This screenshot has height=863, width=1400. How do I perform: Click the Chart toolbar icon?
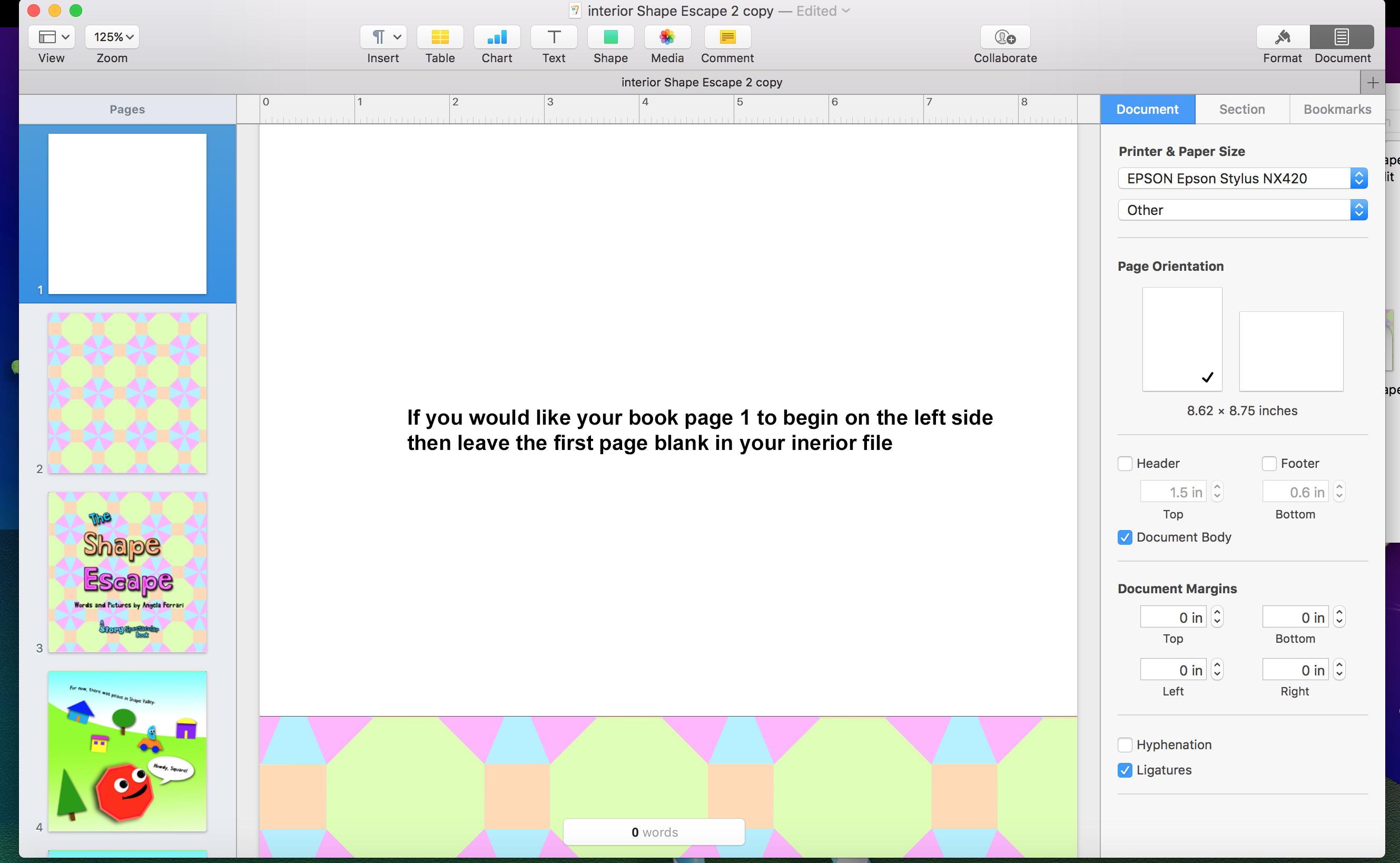pos(496,37)
